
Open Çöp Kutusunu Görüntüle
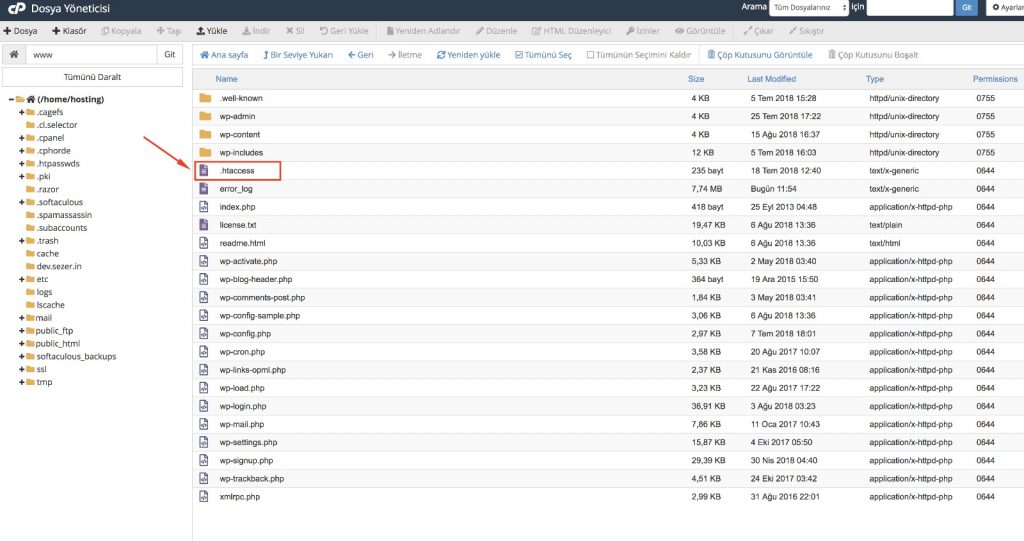click(x=760, y=55)
